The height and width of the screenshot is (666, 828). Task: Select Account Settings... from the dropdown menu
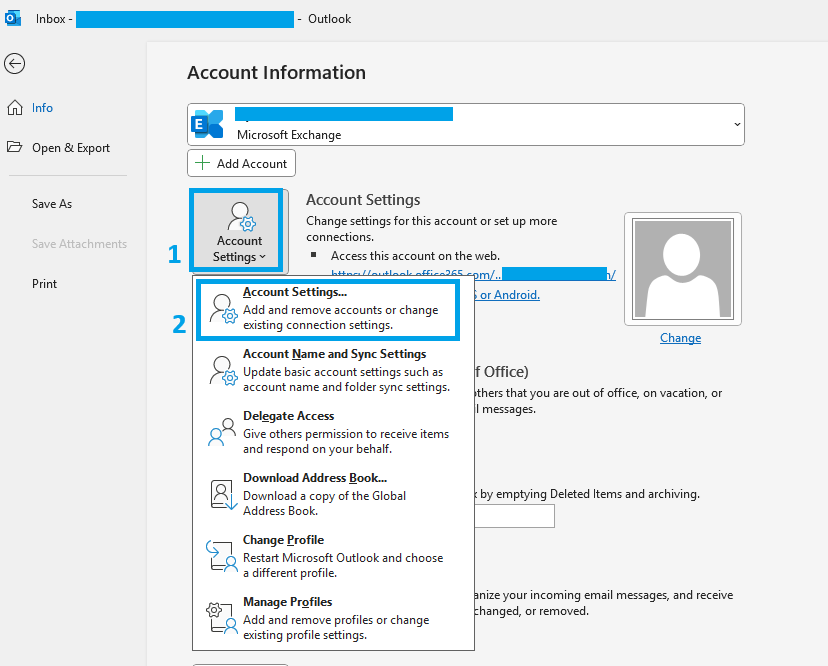click(x=328, y=309)
